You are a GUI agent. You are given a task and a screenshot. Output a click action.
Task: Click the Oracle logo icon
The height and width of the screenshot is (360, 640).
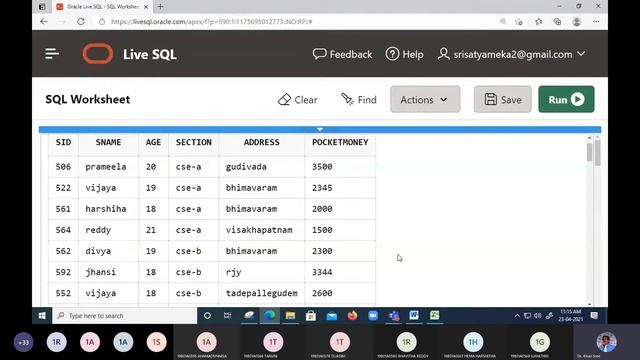[98, 53]
